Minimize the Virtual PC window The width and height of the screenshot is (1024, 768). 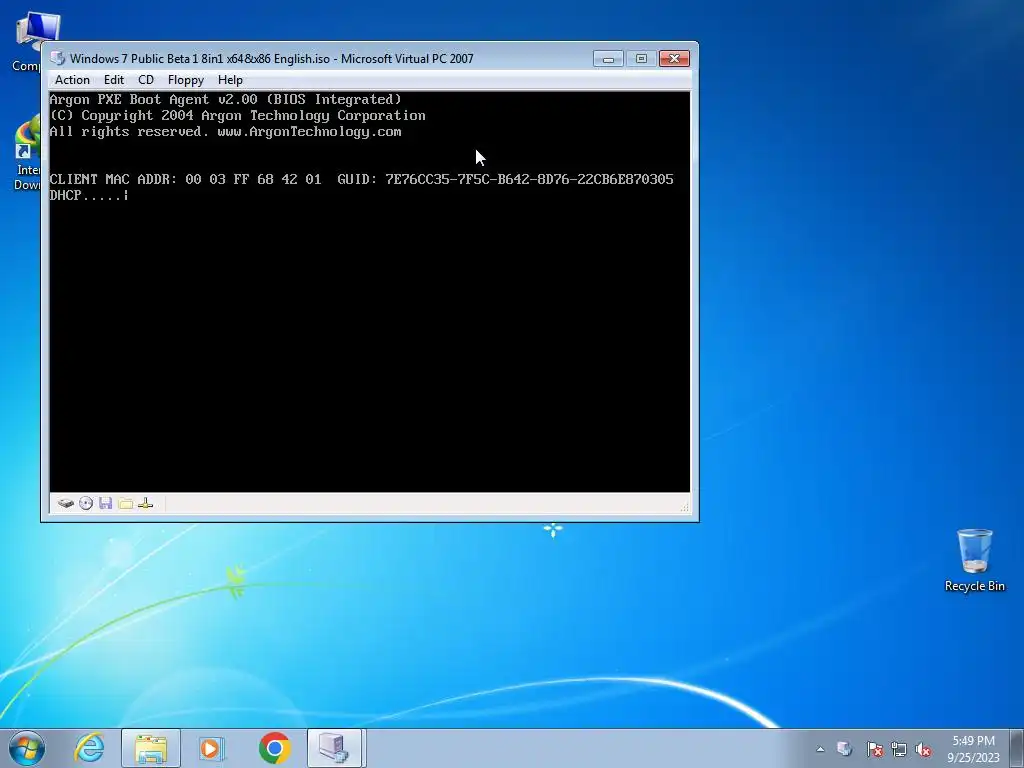[608, 59]
